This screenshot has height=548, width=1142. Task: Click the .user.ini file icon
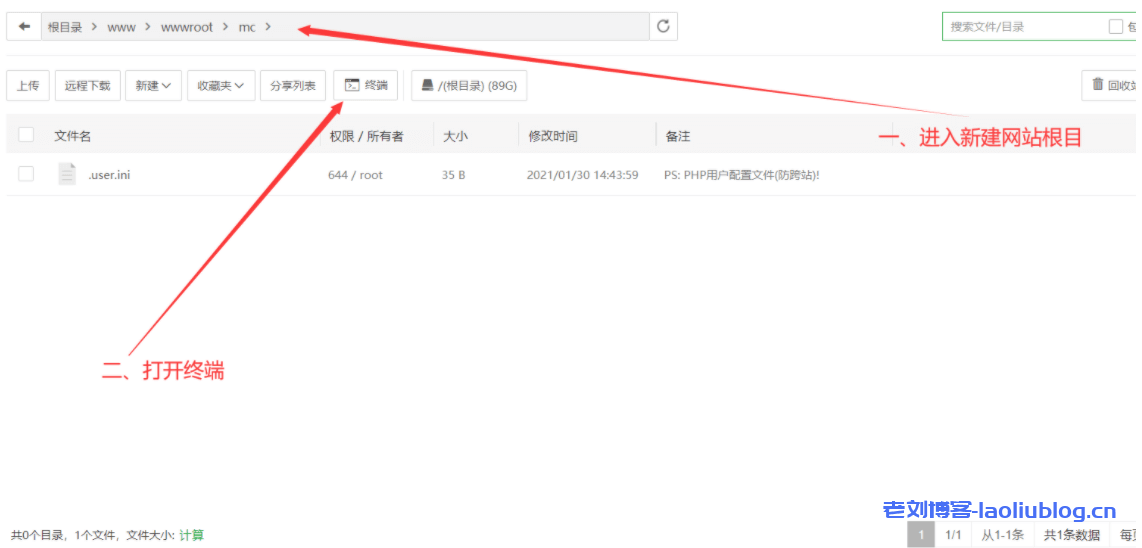(x=67, y=174)
